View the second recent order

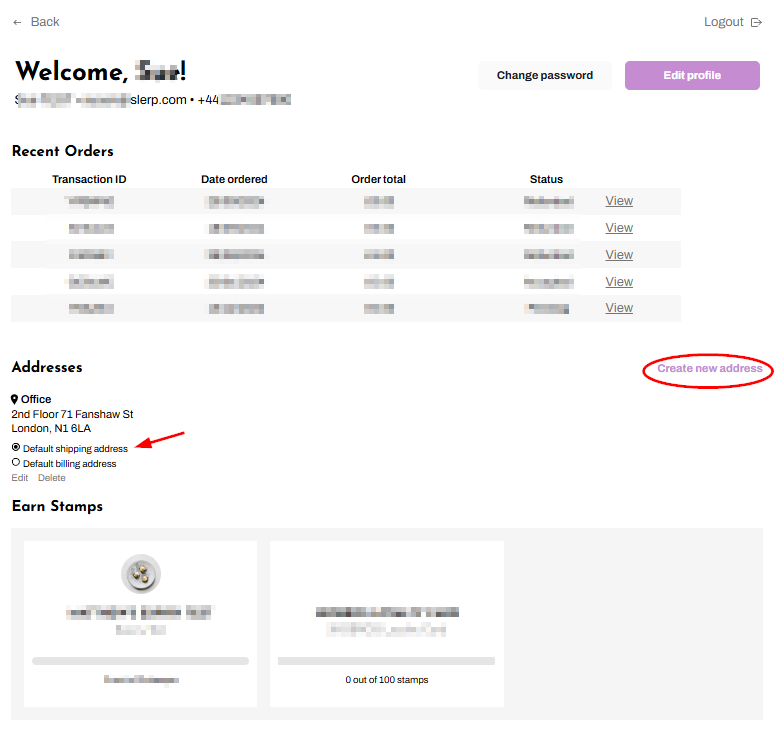click(619, 228)
